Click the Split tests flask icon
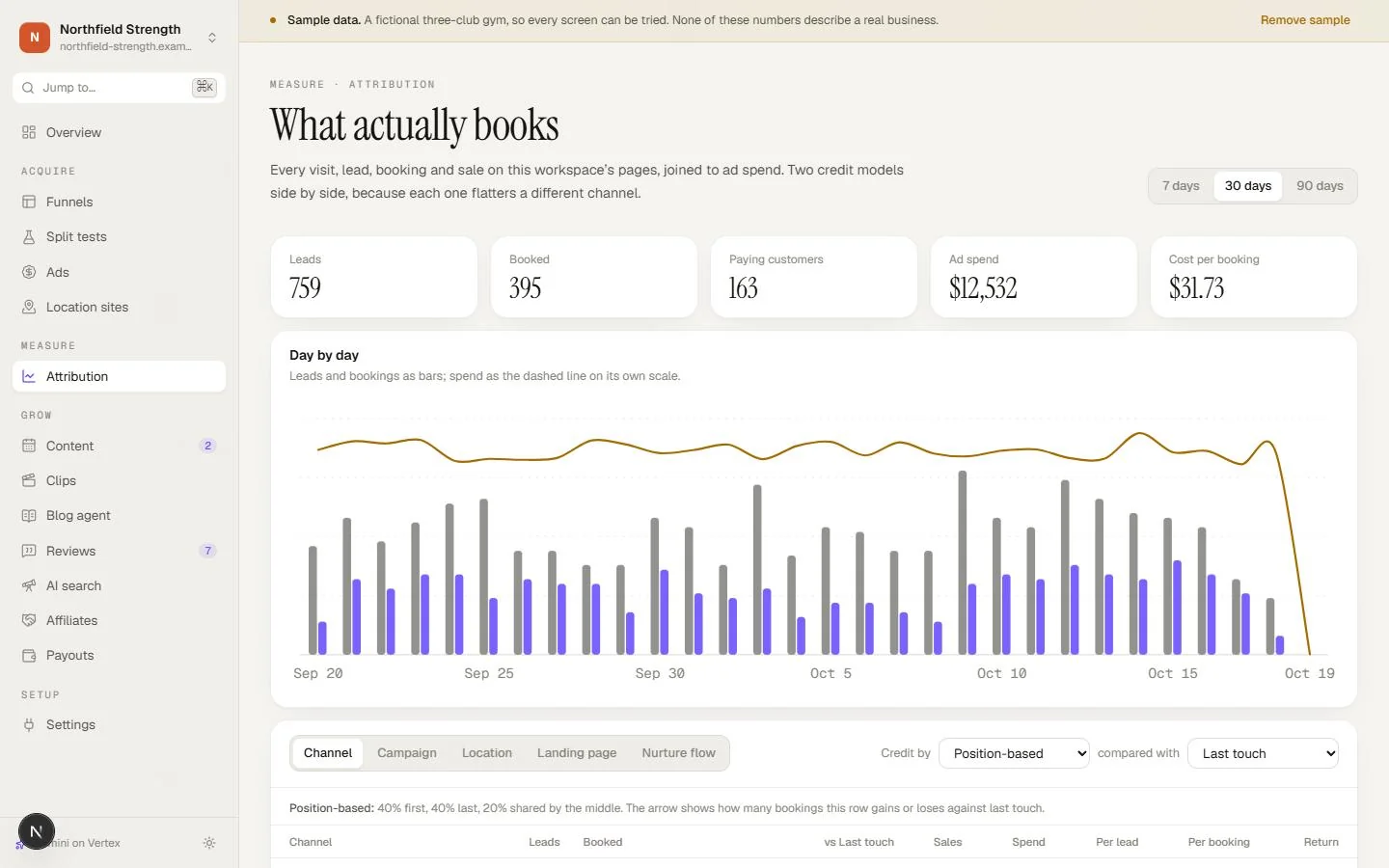Image resolution: width=1389 pixels, height=868 pixels. click(x=29, y=236)
